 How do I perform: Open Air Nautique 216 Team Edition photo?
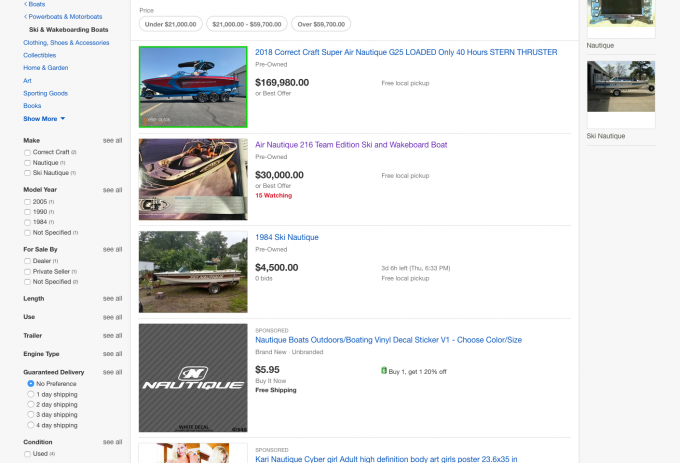[x=193, y=179]
